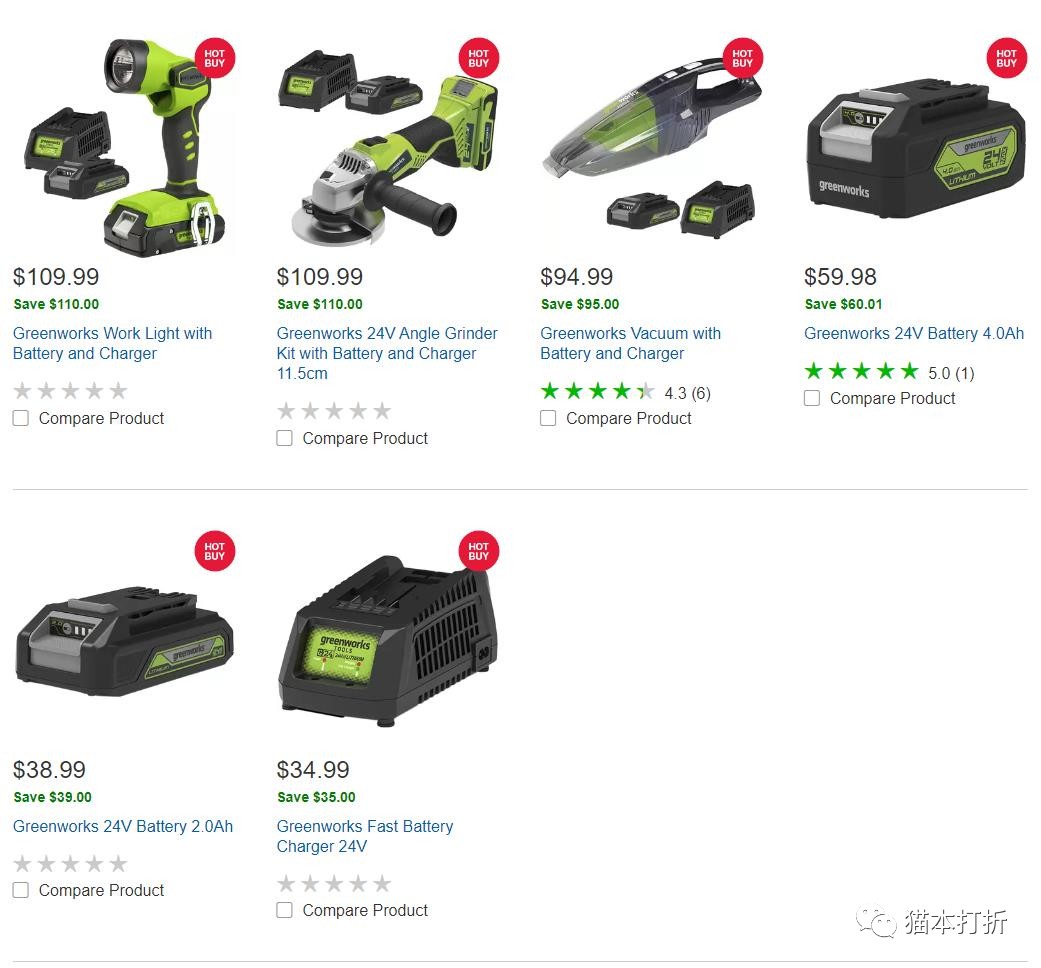Click the star rating under Work Light
Viewport: 1041px width, 968px height.
point(70,390)
